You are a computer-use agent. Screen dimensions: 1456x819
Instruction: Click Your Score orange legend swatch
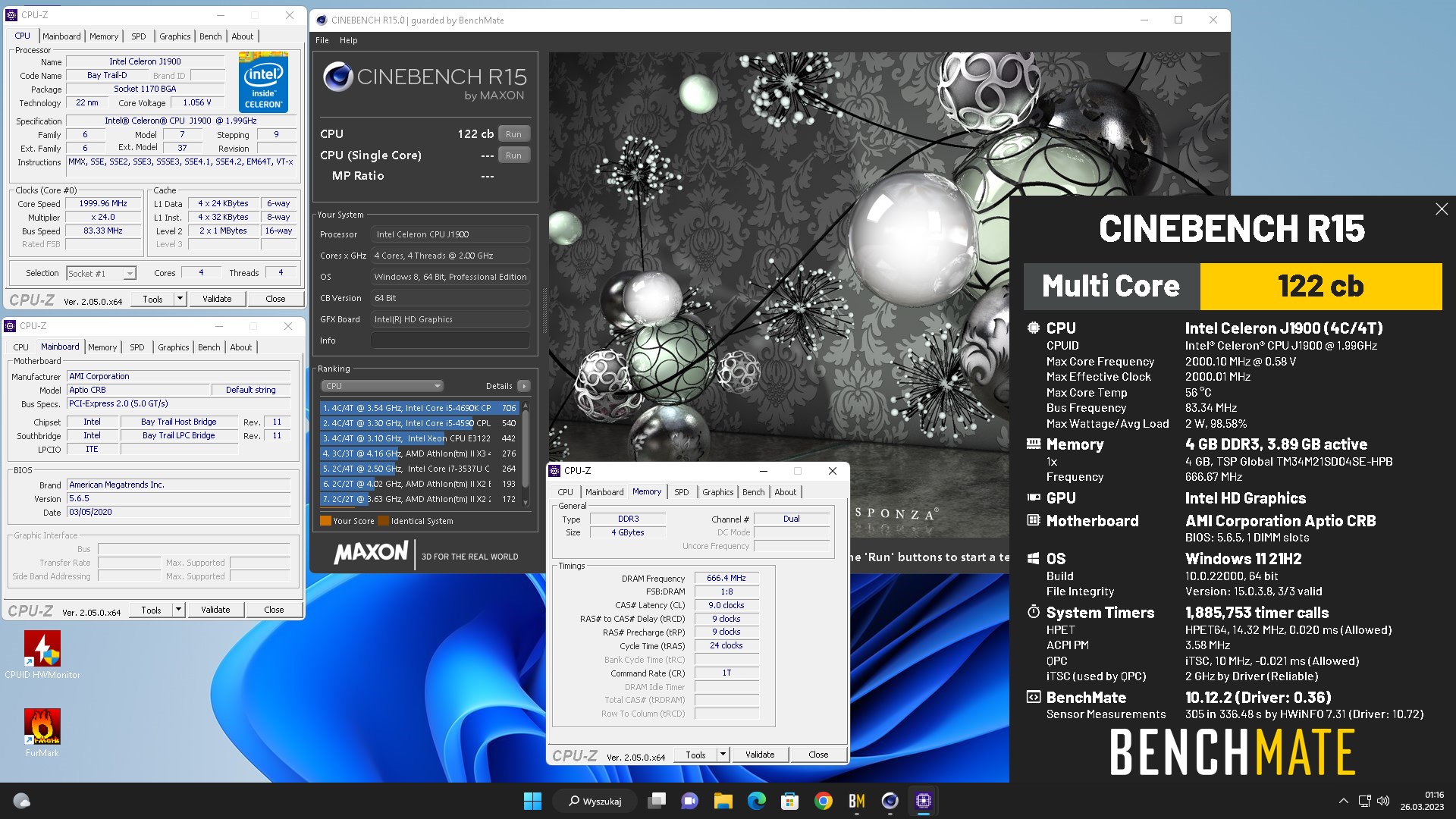pyautogui.click(x=325, y=521)
